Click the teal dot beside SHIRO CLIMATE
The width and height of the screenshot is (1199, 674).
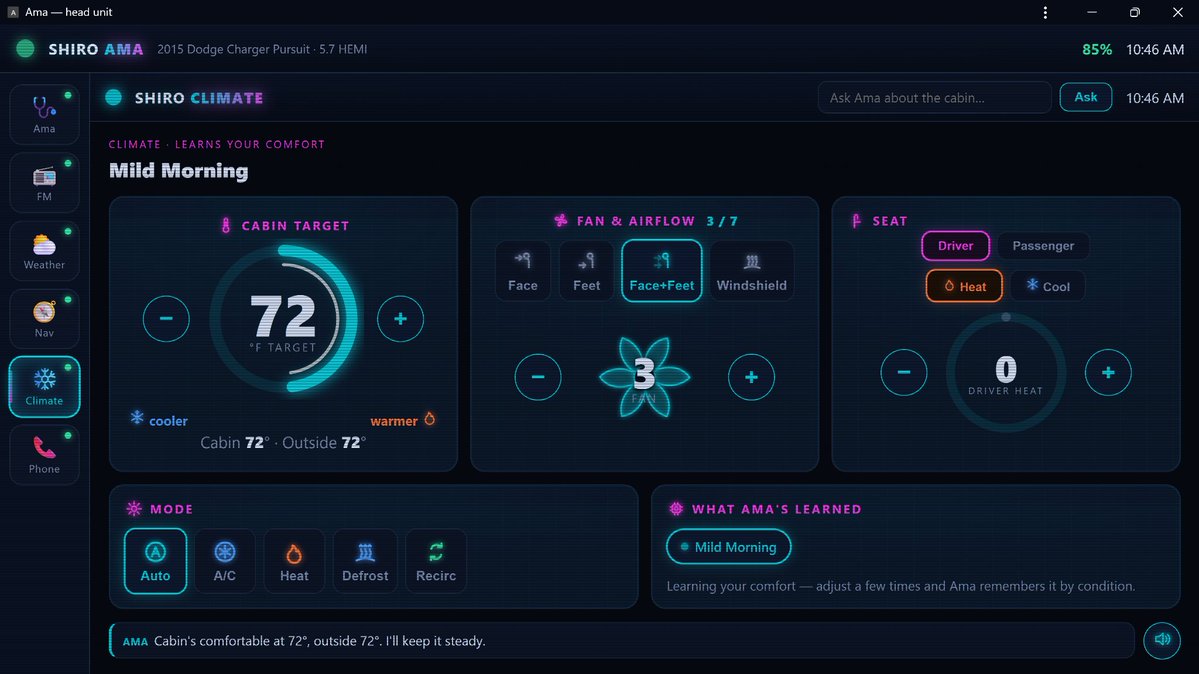114,97
